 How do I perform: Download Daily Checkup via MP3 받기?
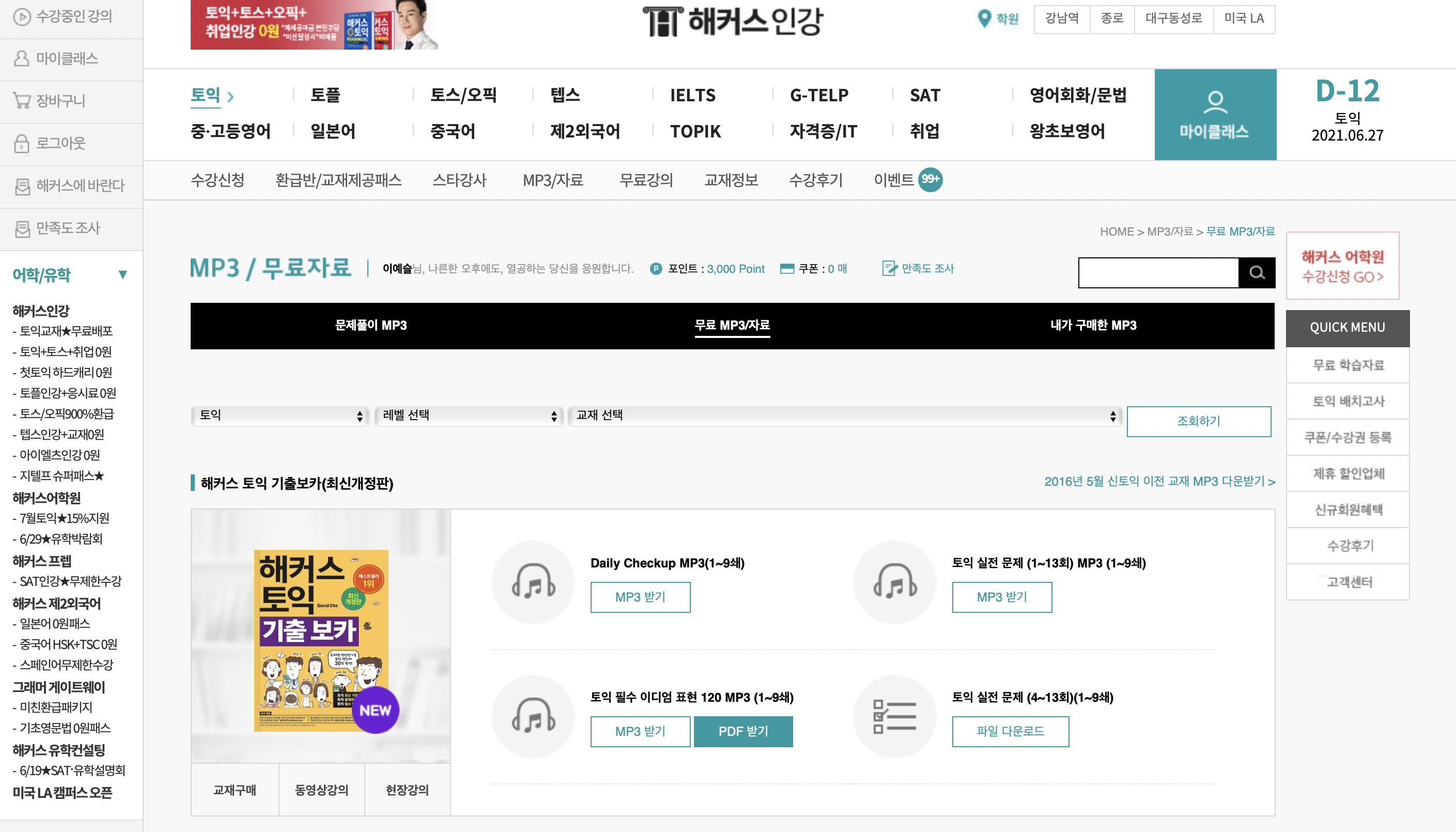[x=640, y=597]
